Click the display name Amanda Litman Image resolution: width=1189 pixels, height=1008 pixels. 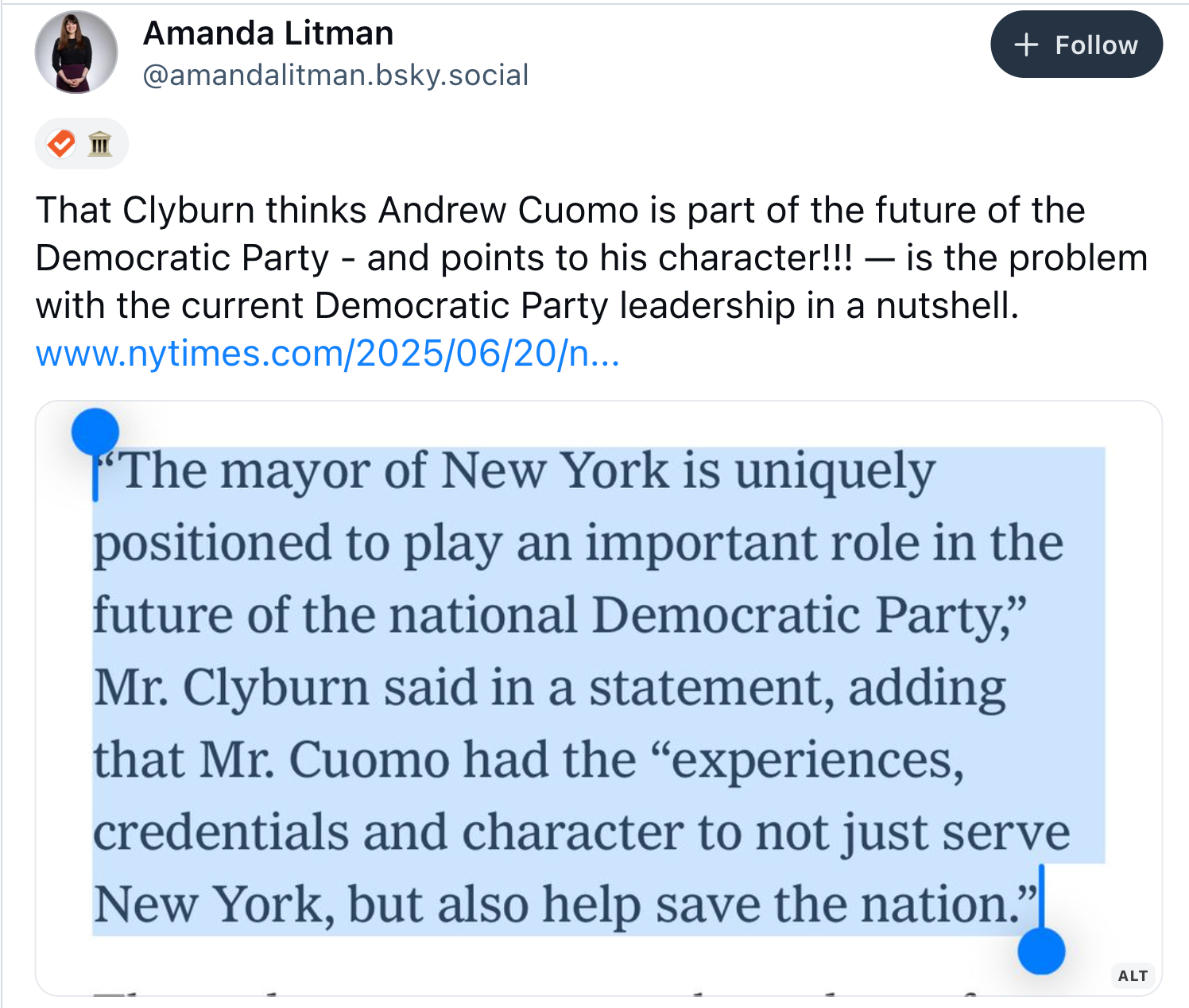pos(268,33)
